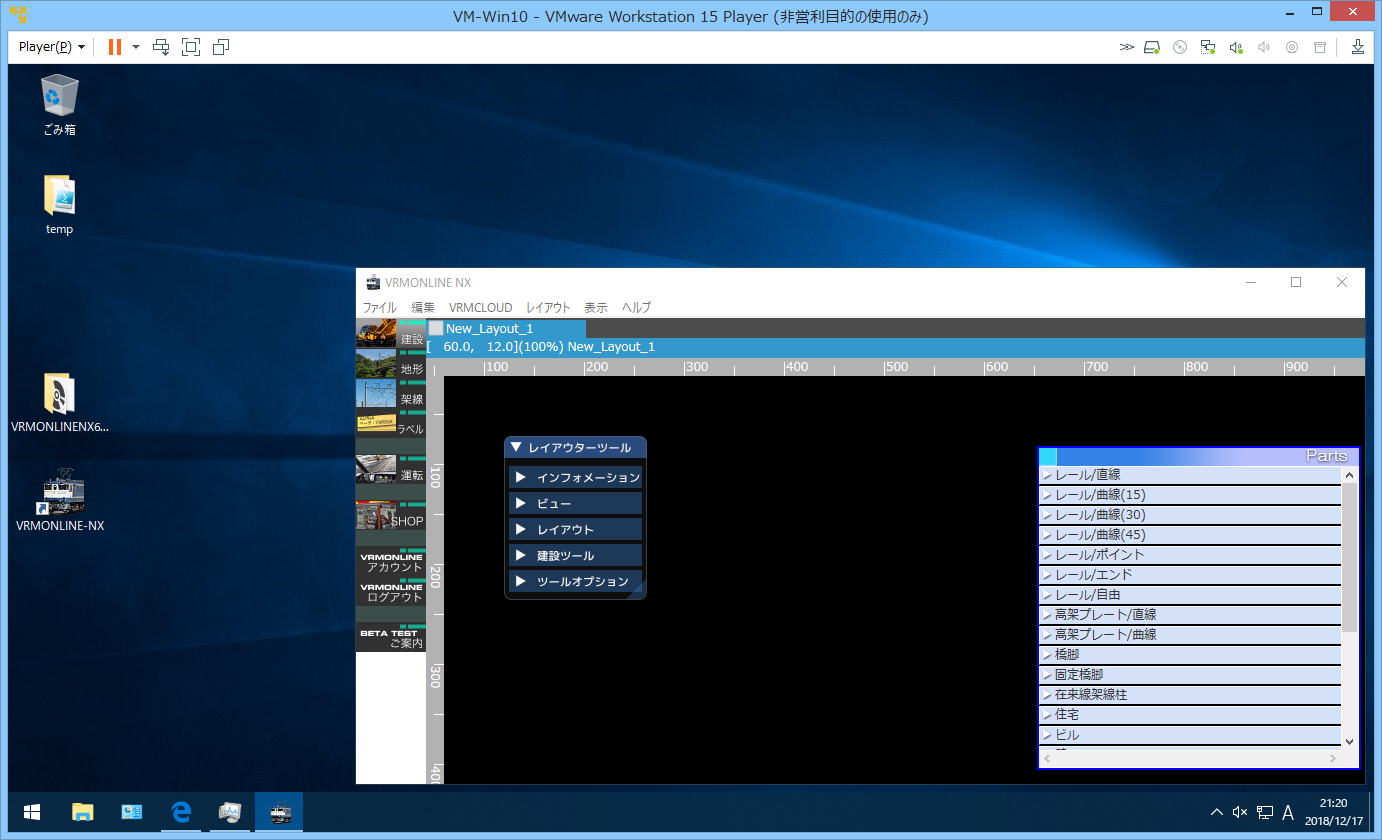Expand the ツールオプション section
Image resolution: width=1382 pixels, height=840 pixels.
[x=575, y=581]
